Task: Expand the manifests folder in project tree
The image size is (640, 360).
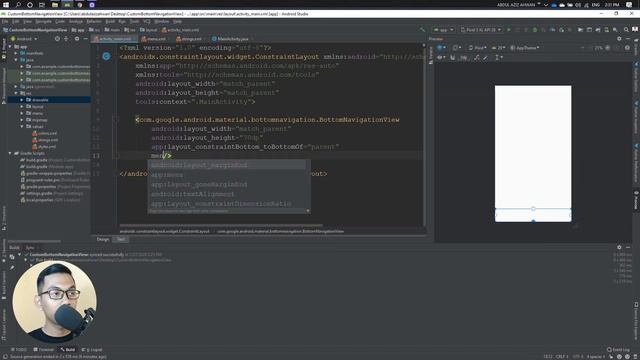Action: [x=16, y=53]
